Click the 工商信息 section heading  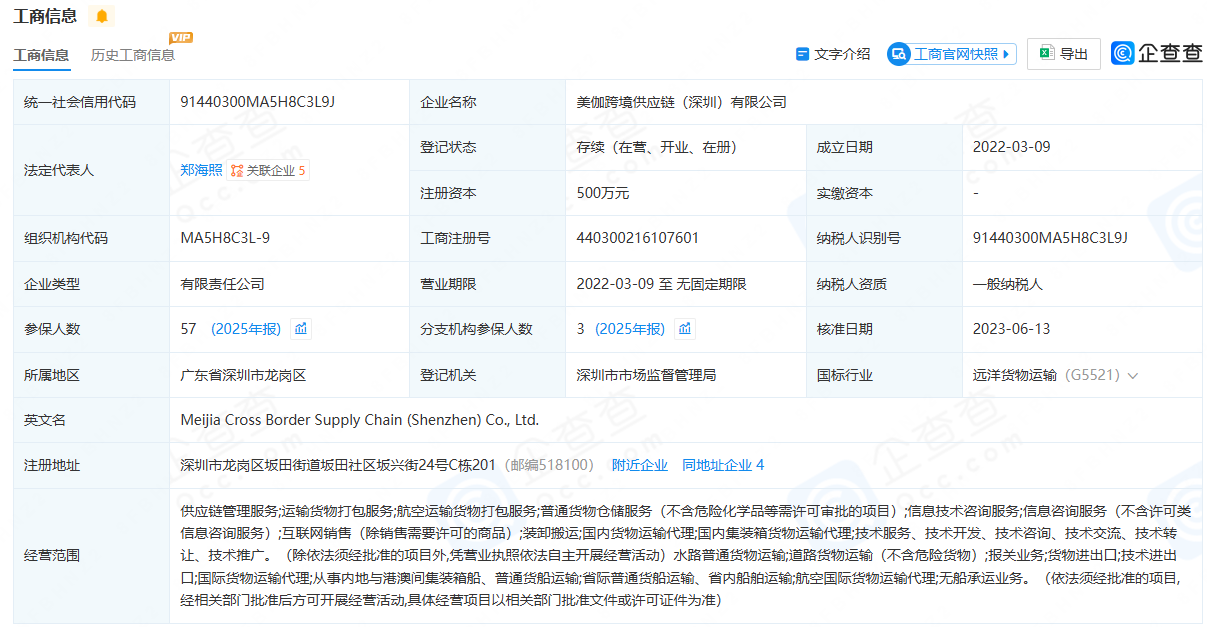45,16
